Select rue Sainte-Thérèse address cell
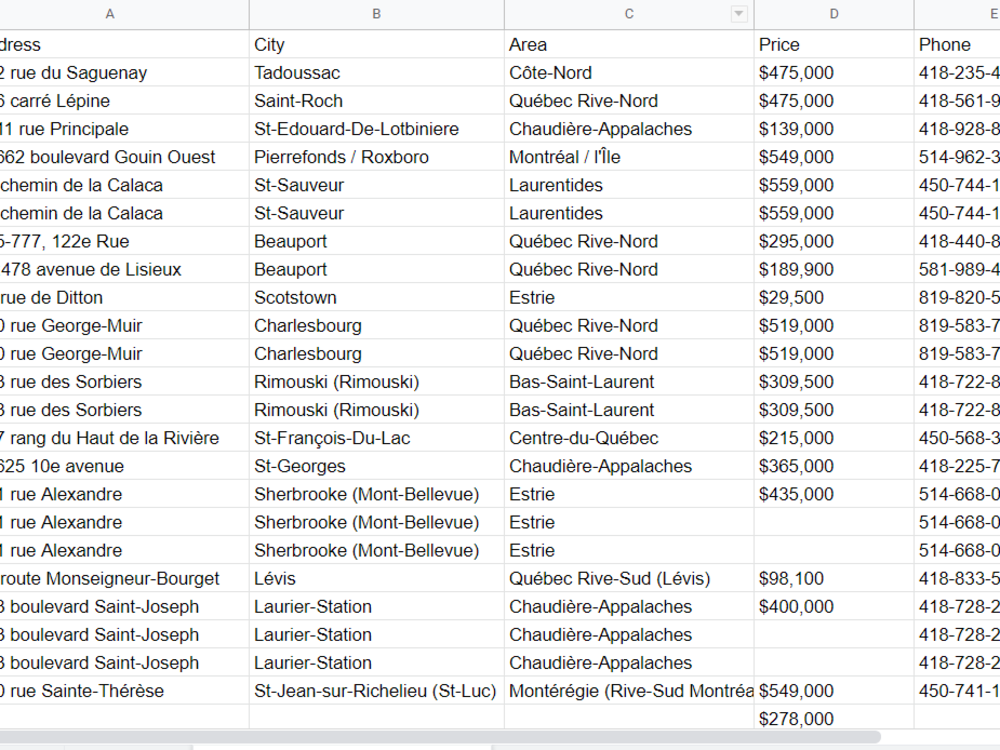 coord(124,691)
